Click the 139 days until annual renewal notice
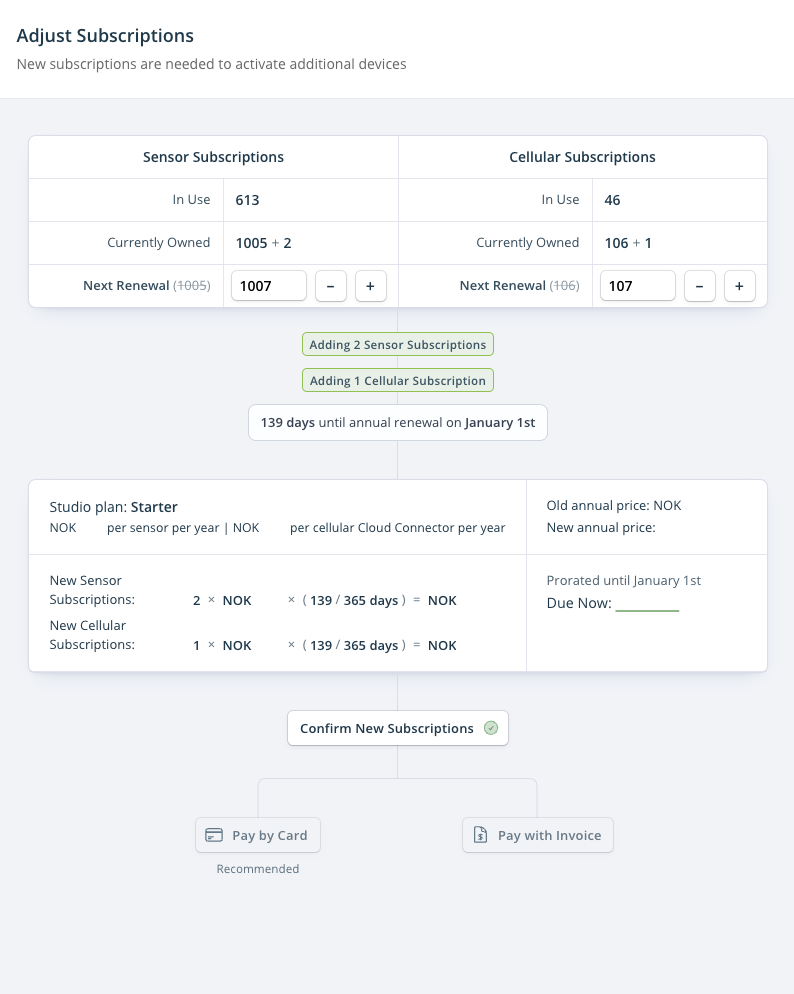This screenshot has width=794, height=994. (x=397, y=422)
